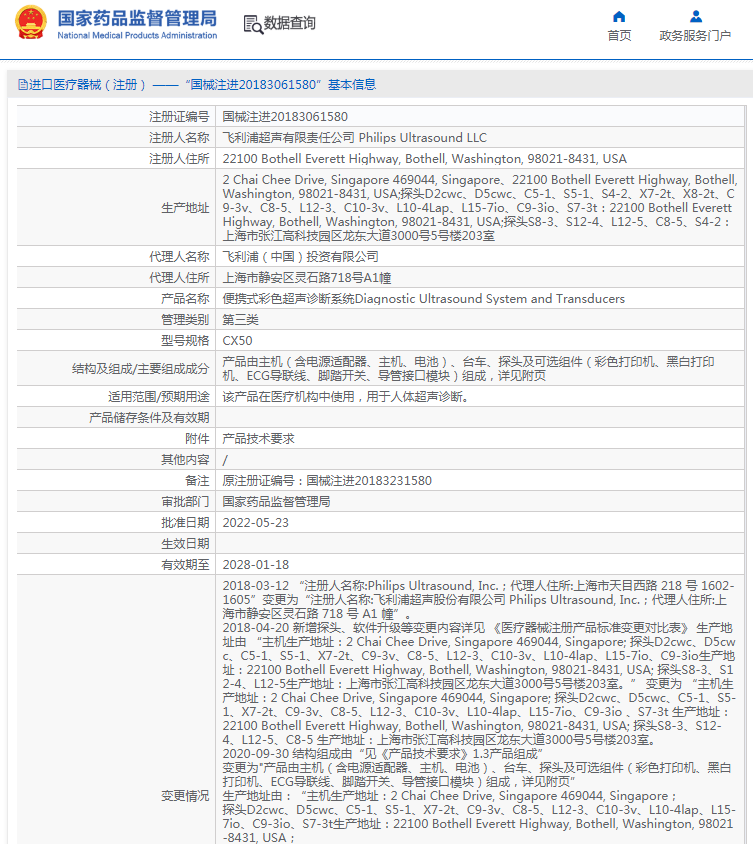Click the 生产地址 label
Image resolution: width=753 pixels, height=844 pixels.
click(185, 208)
